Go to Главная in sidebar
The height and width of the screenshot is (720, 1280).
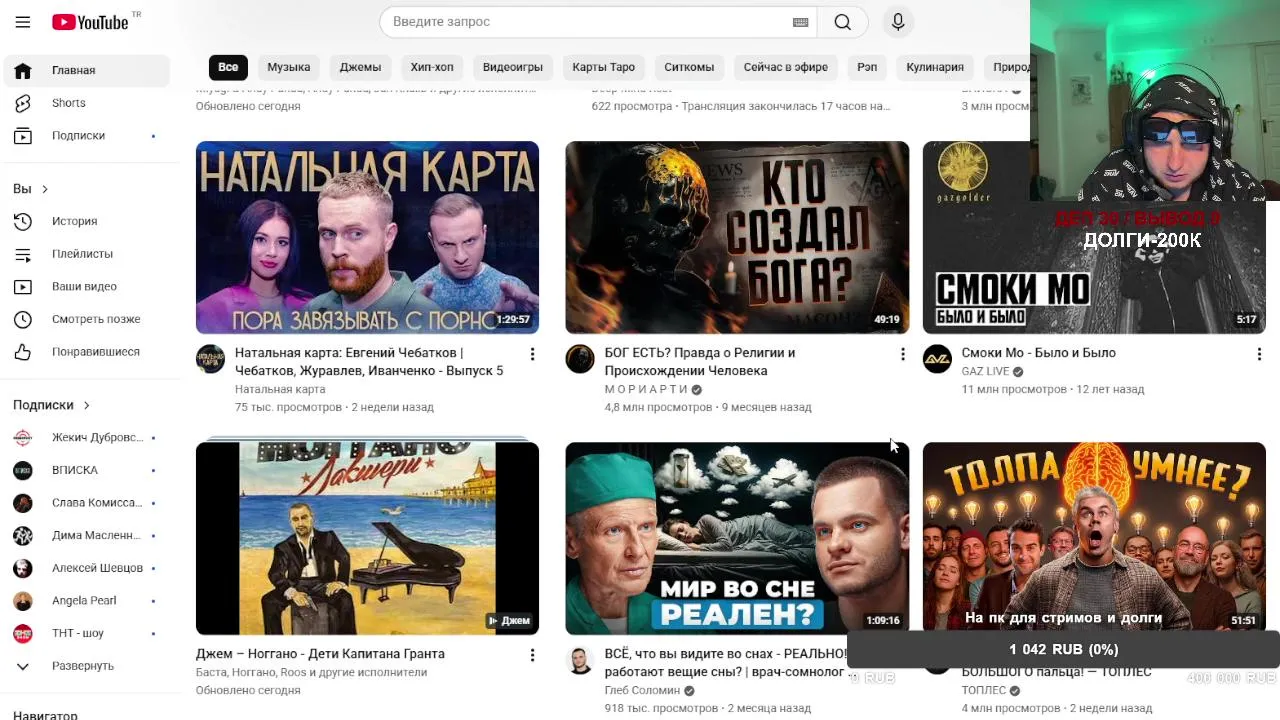point(86,70)
